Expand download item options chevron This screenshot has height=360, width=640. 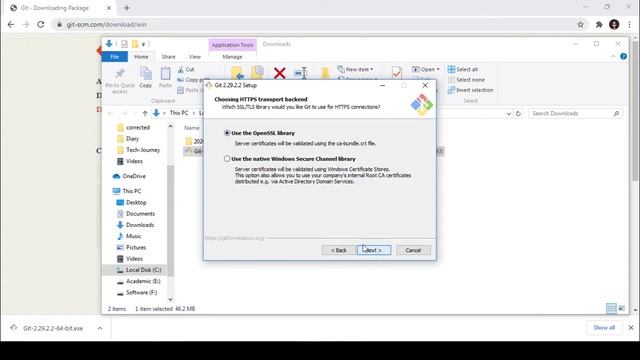point(100,328)
